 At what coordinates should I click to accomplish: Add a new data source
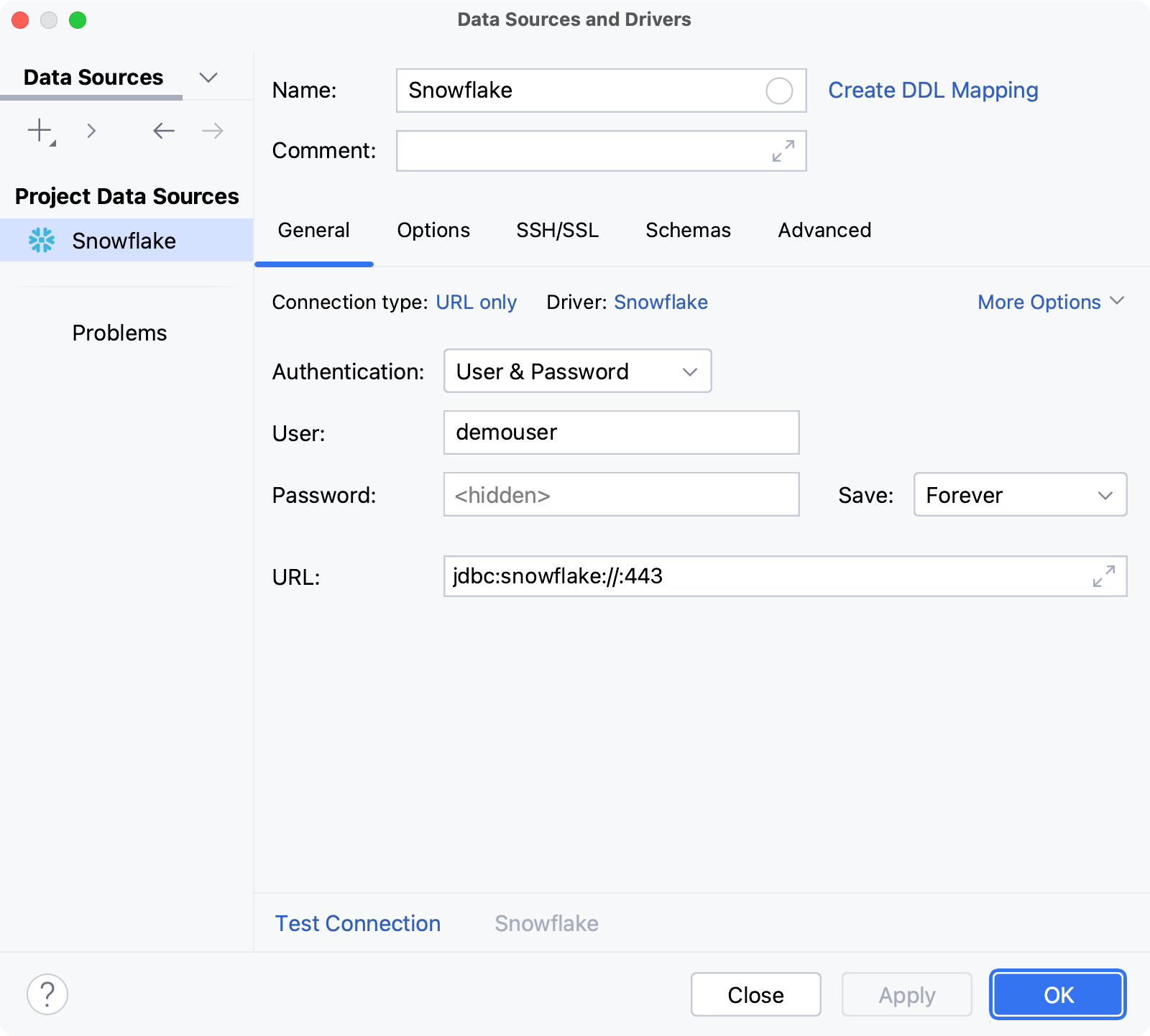pos(40,131)
